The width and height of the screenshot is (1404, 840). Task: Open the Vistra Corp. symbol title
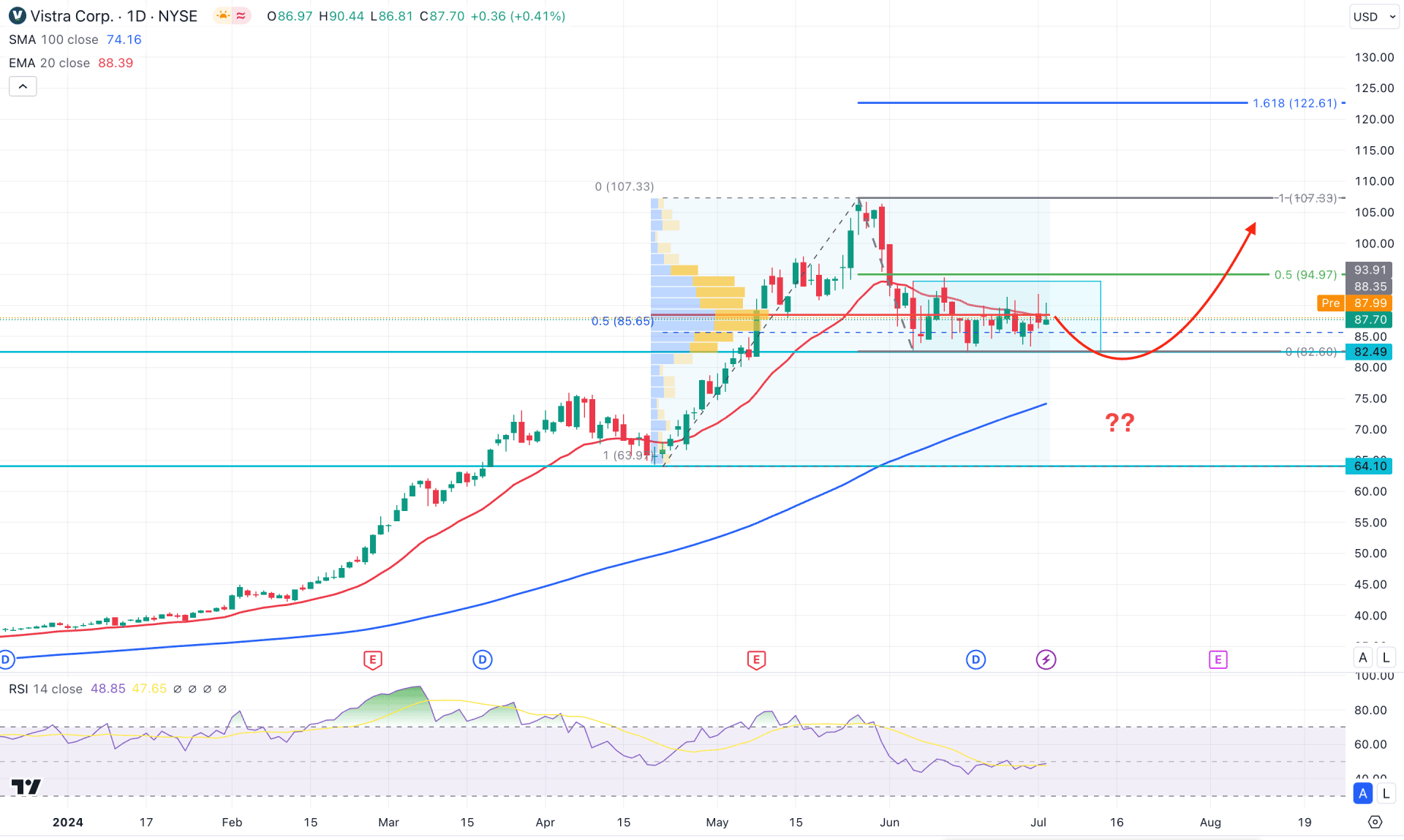(x=114, y=16)
